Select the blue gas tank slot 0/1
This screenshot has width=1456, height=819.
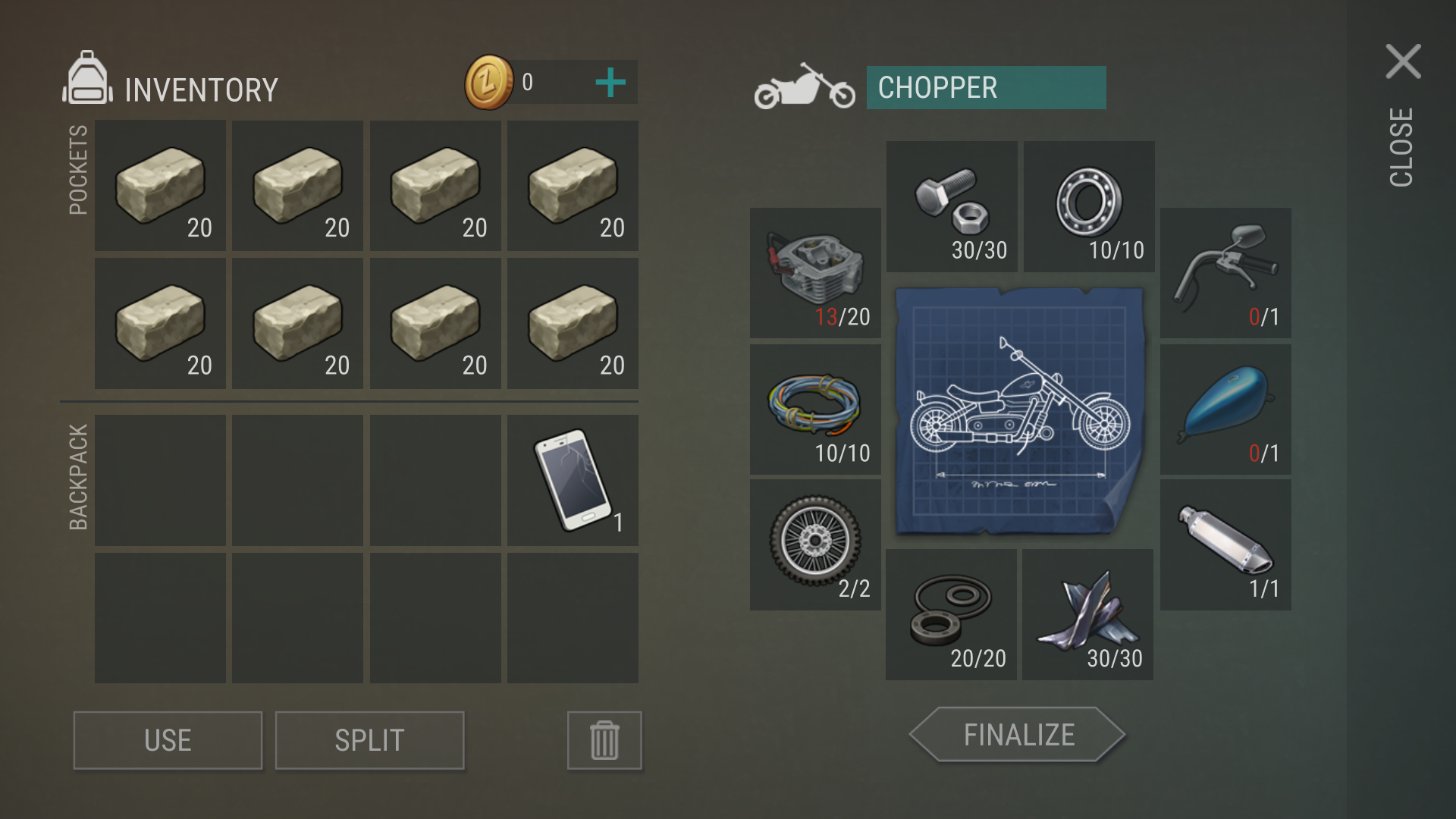pyautogui.click(x=1225, y=409)
